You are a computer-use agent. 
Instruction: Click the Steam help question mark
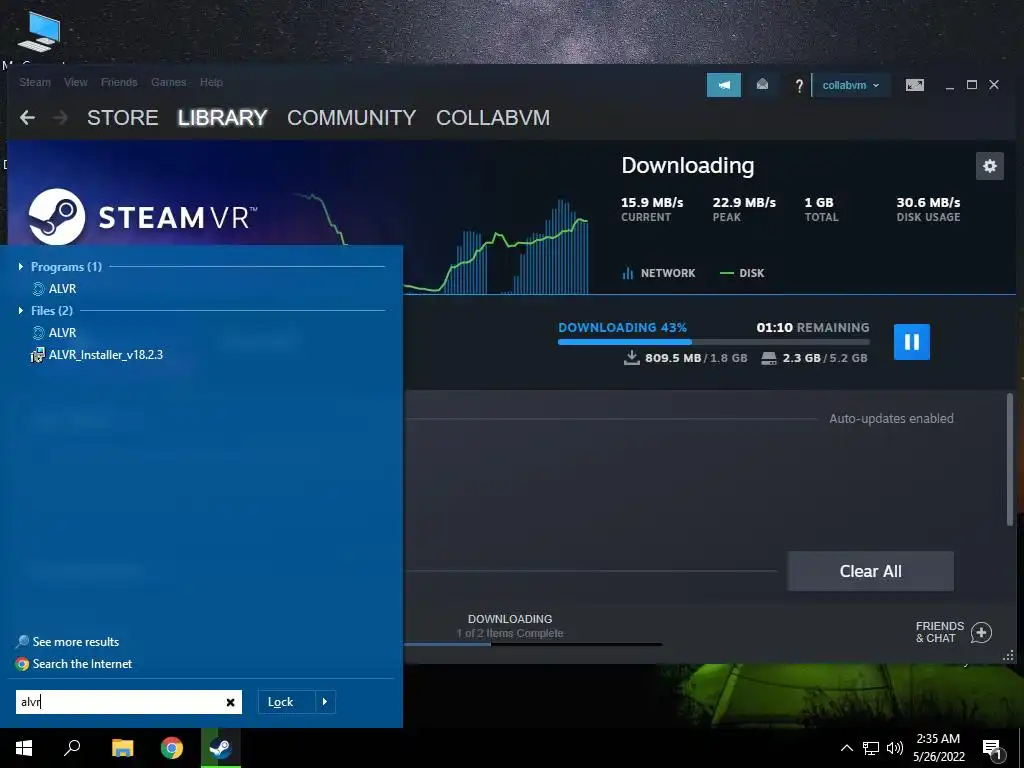(x=799, y=86)
